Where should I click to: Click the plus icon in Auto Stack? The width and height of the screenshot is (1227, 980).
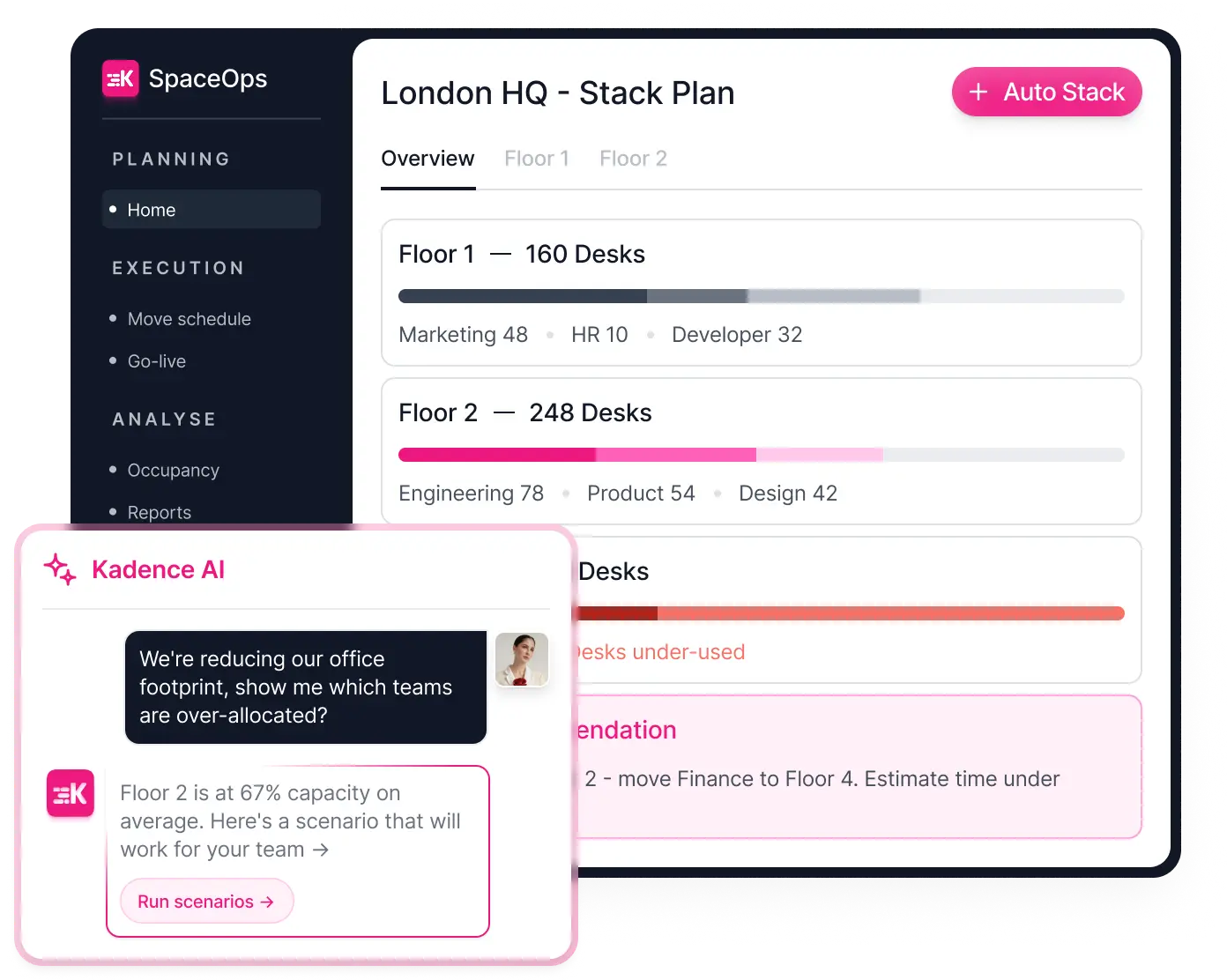point(978,93)
